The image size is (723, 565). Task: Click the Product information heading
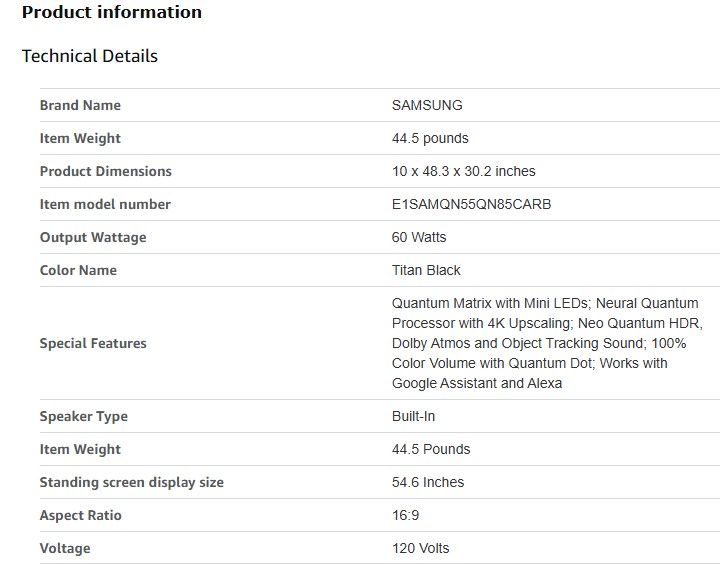(x=111, y=13)
